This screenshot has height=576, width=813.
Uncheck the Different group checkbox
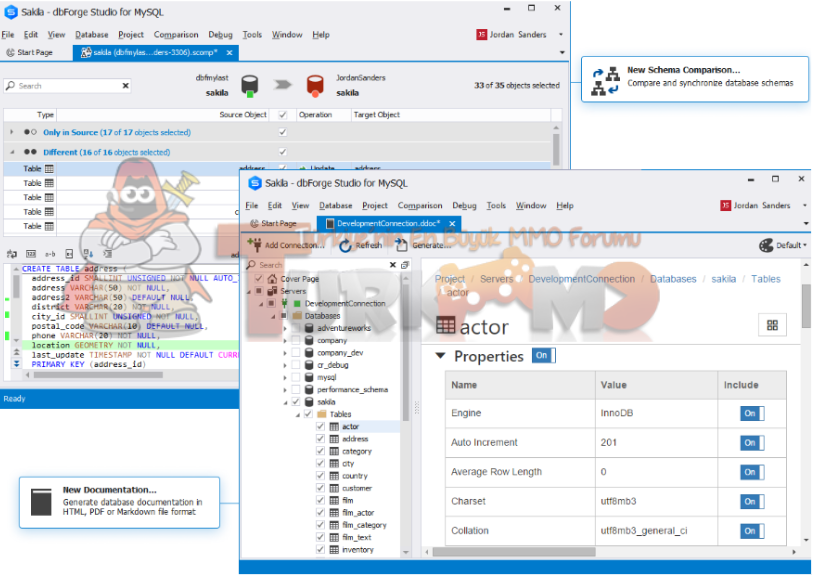coord(283,152)
